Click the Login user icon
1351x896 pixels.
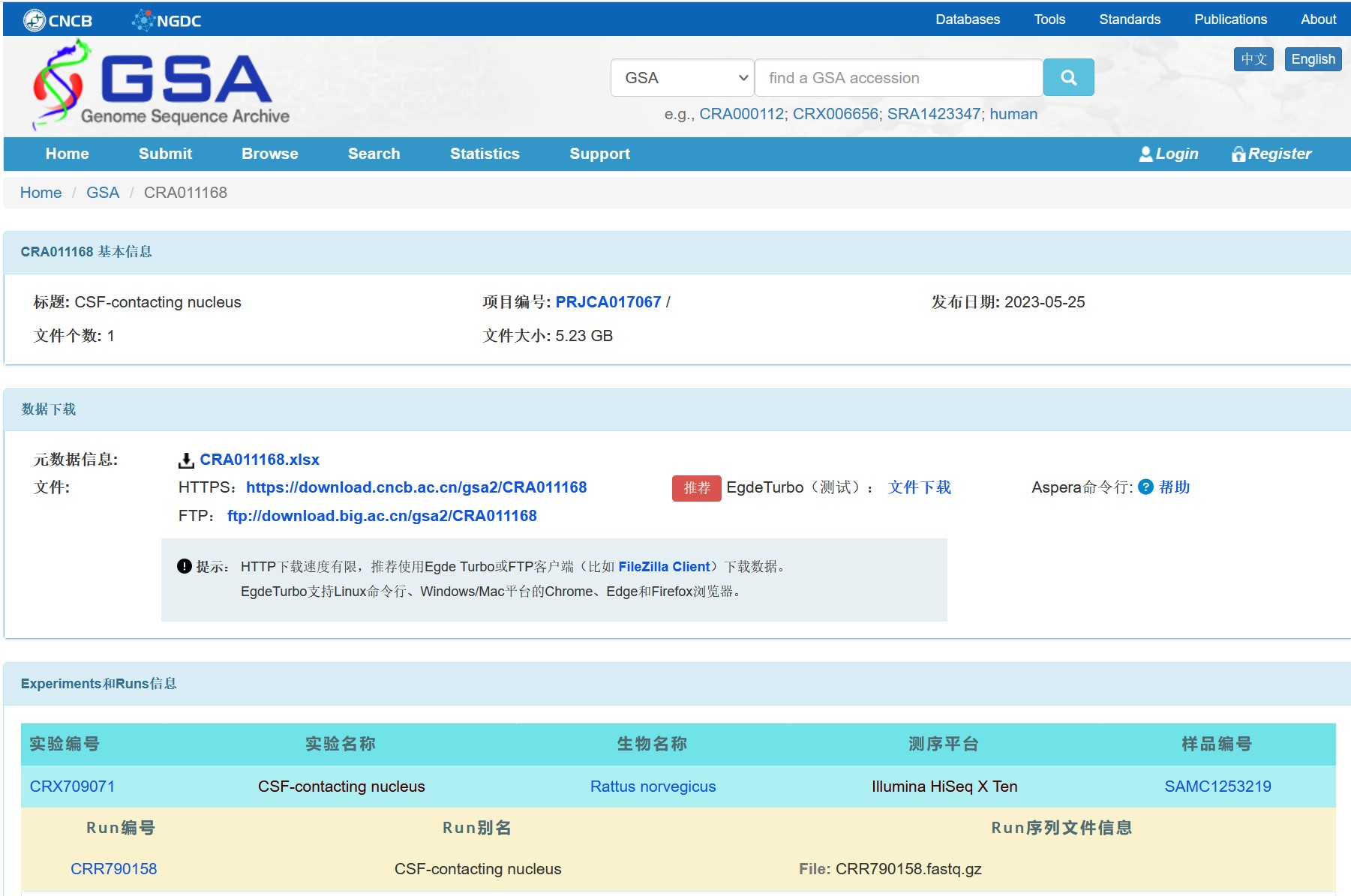1145,154
